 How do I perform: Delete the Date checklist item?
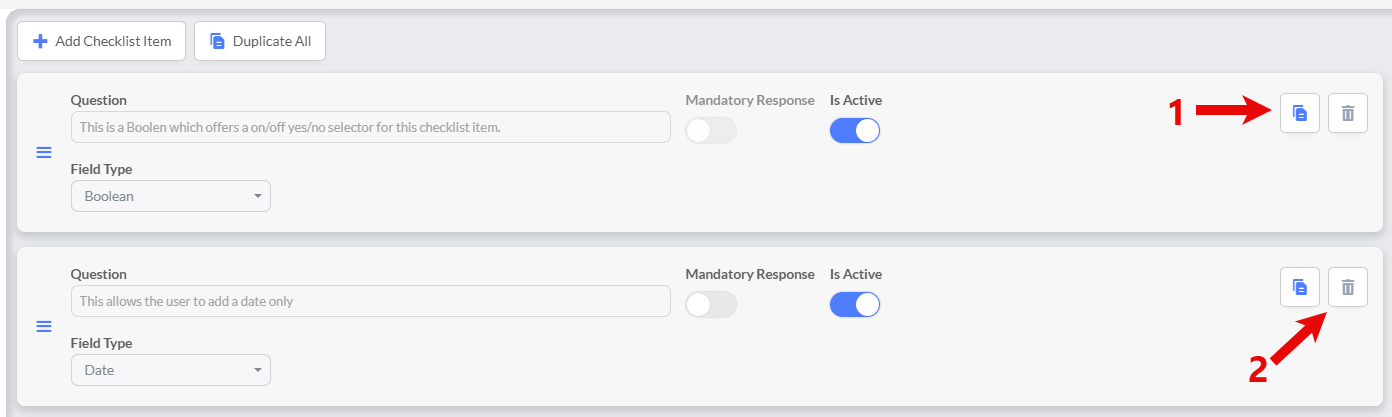click(x=1347, y=287)
